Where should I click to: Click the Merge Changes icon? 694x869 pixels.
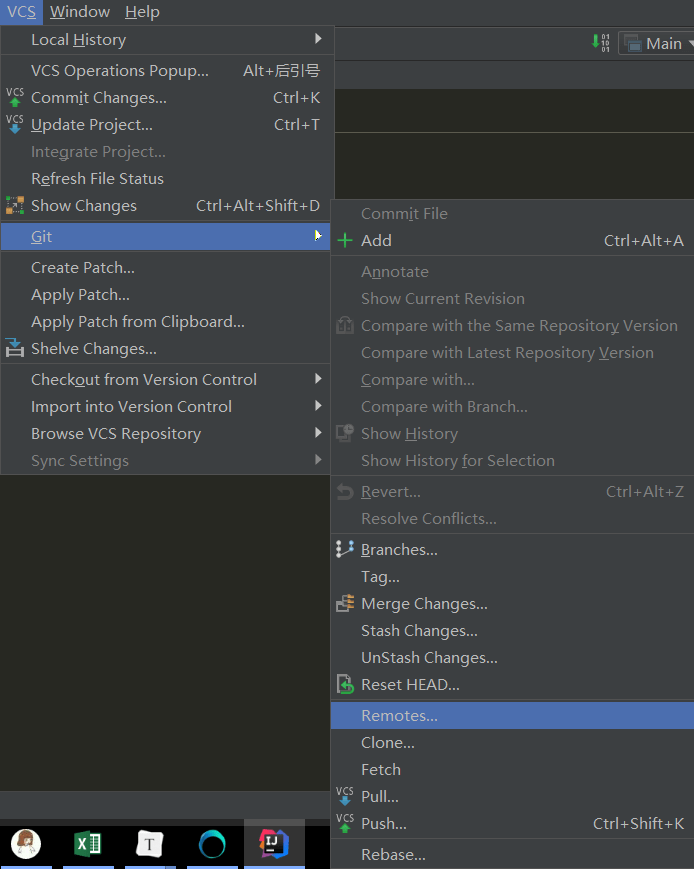click(x=345, y=604)
